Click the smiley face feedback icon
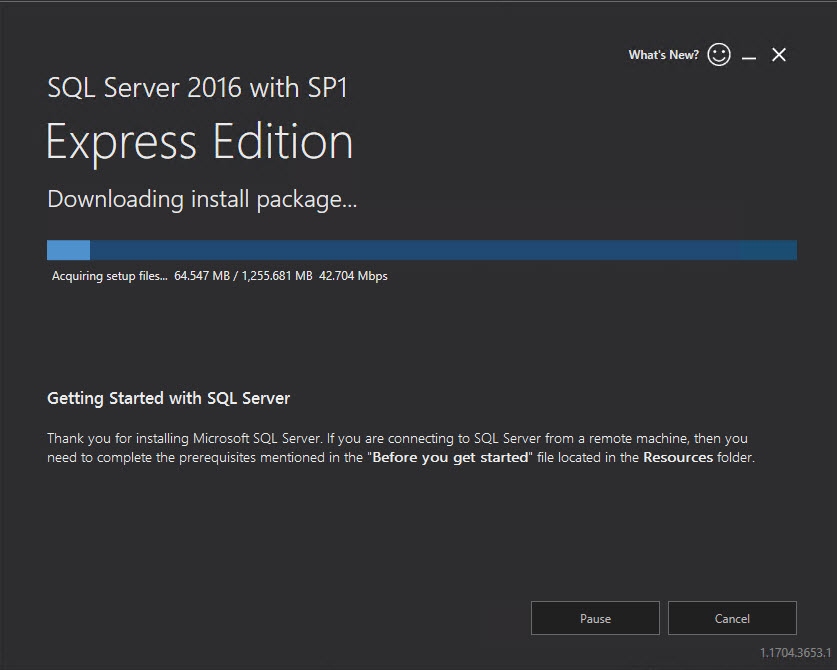 coord(719,55)
